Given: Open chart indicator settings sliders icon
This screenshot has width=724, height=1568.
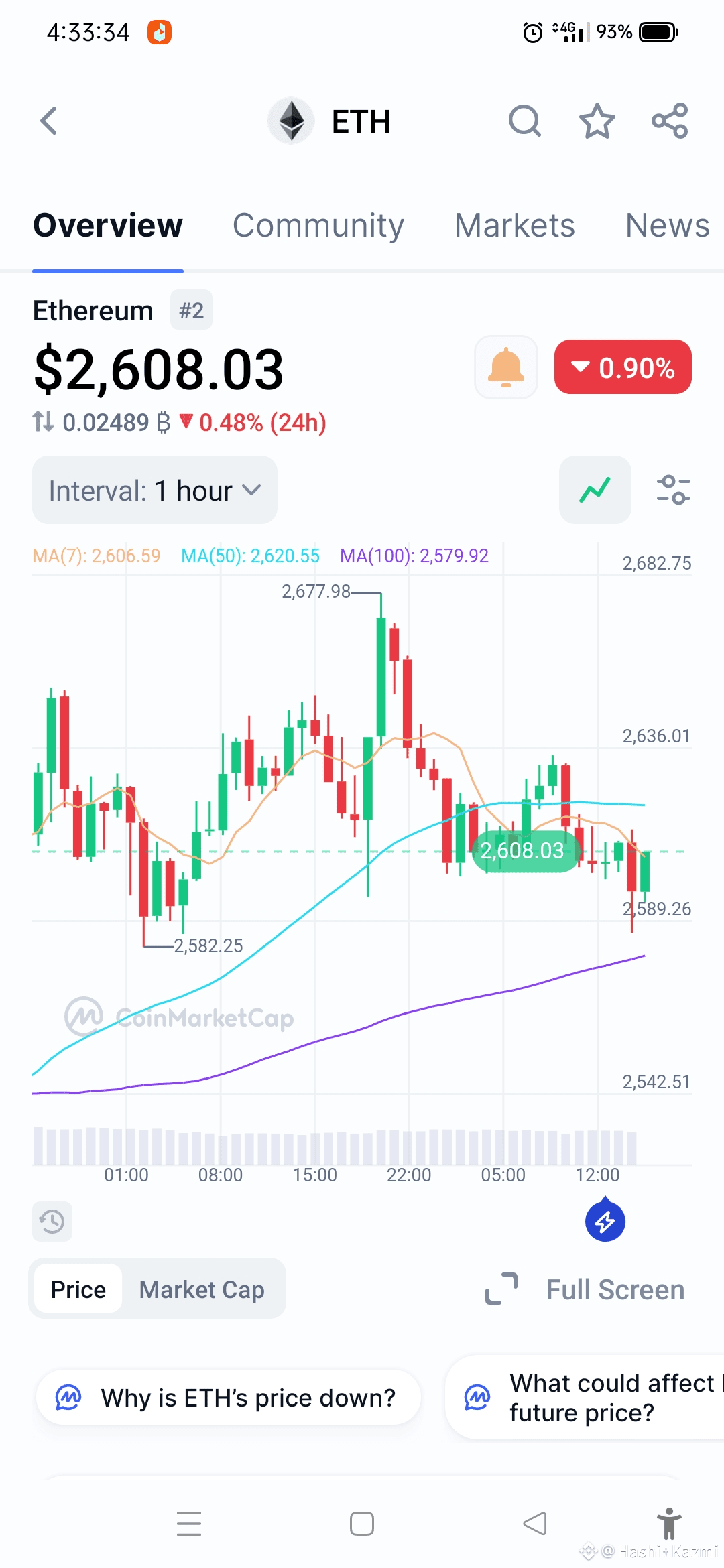Looking at the screenshot, I should coord(673,490).
